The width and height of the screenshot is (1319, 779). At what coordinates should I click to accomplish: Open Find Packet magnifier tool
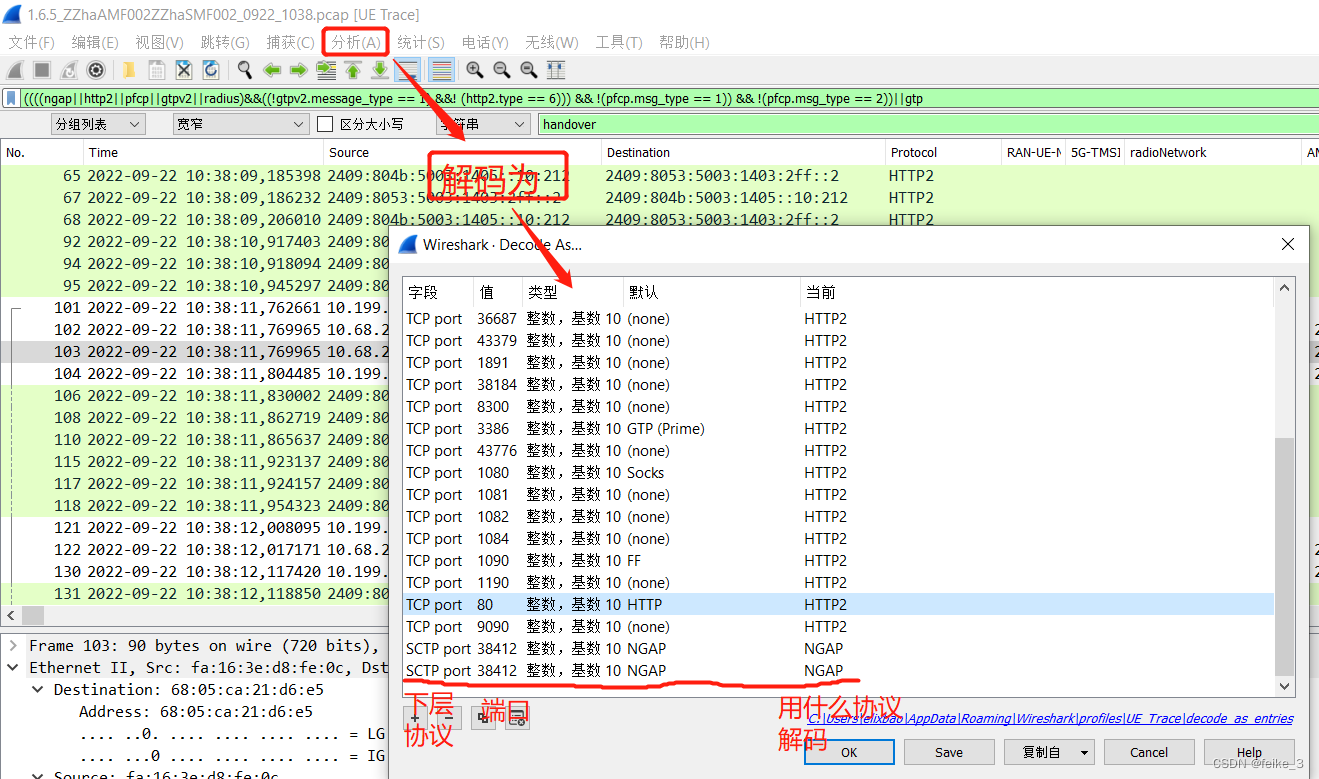244,70
